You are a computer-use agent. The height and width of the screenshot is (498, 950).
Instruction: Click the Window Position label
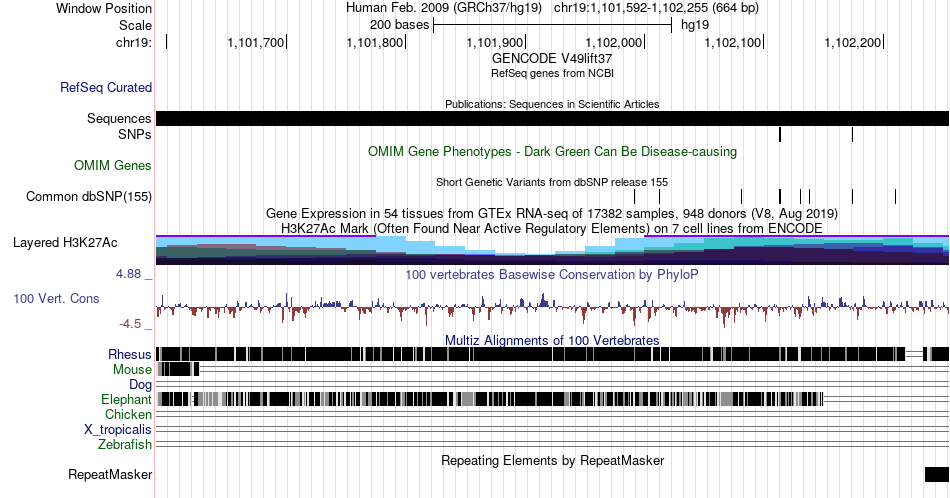click(104, 8)
